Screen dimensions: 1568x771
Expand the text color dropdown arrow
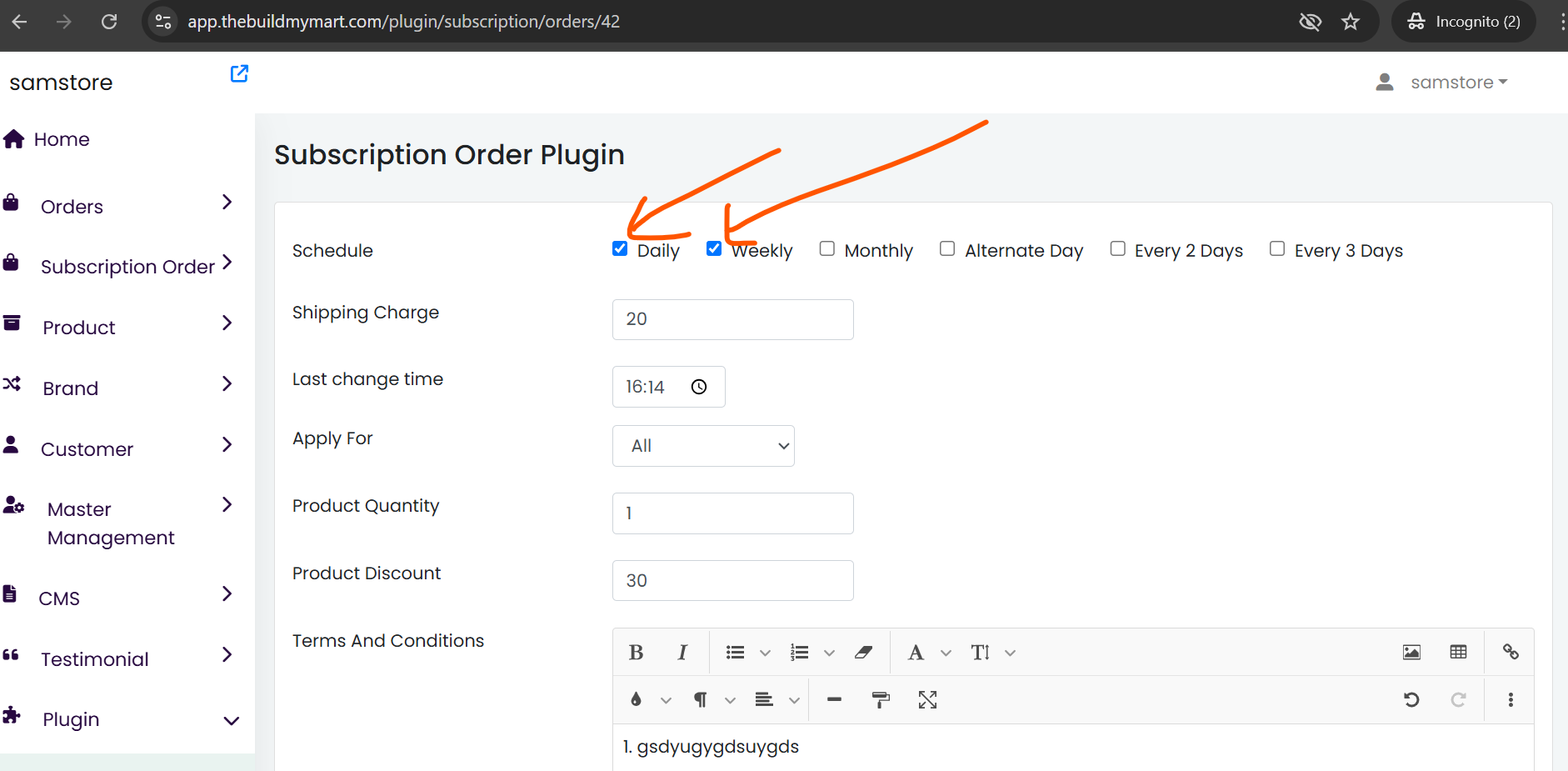[666, 701]
